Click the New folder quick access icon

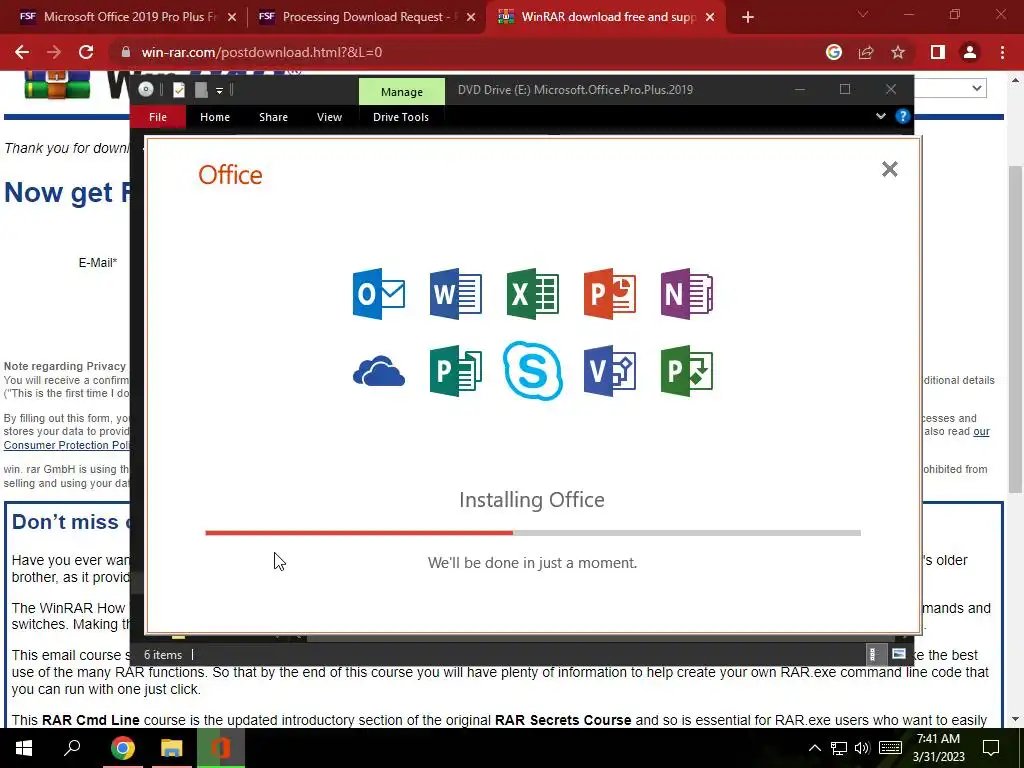201,90
